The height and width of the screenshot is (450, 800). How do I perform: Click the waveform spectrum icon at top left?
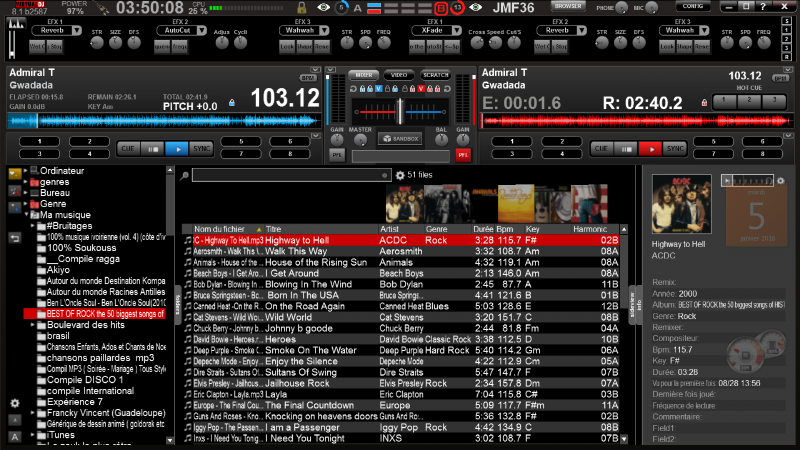click(x=16, y=24)
